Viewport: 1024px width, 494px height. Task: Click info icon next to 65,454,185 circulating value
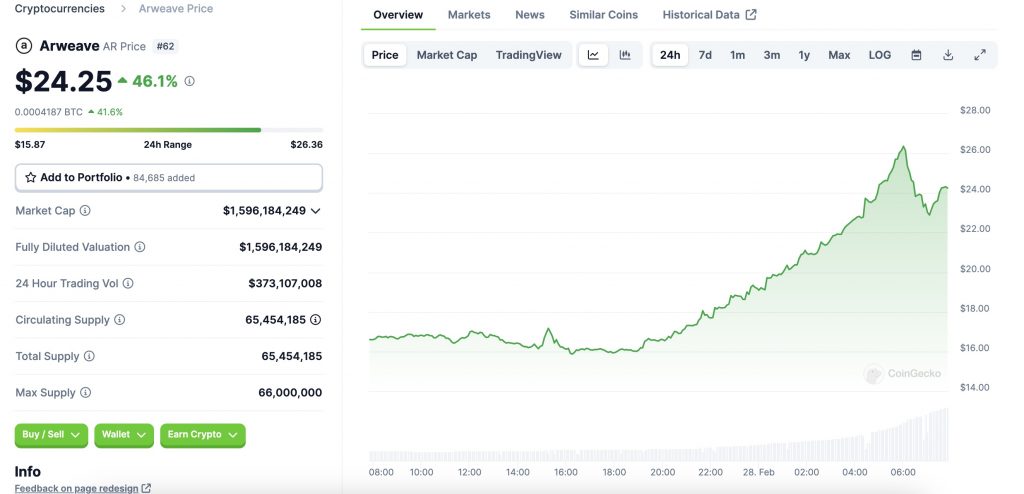(315, 320)
